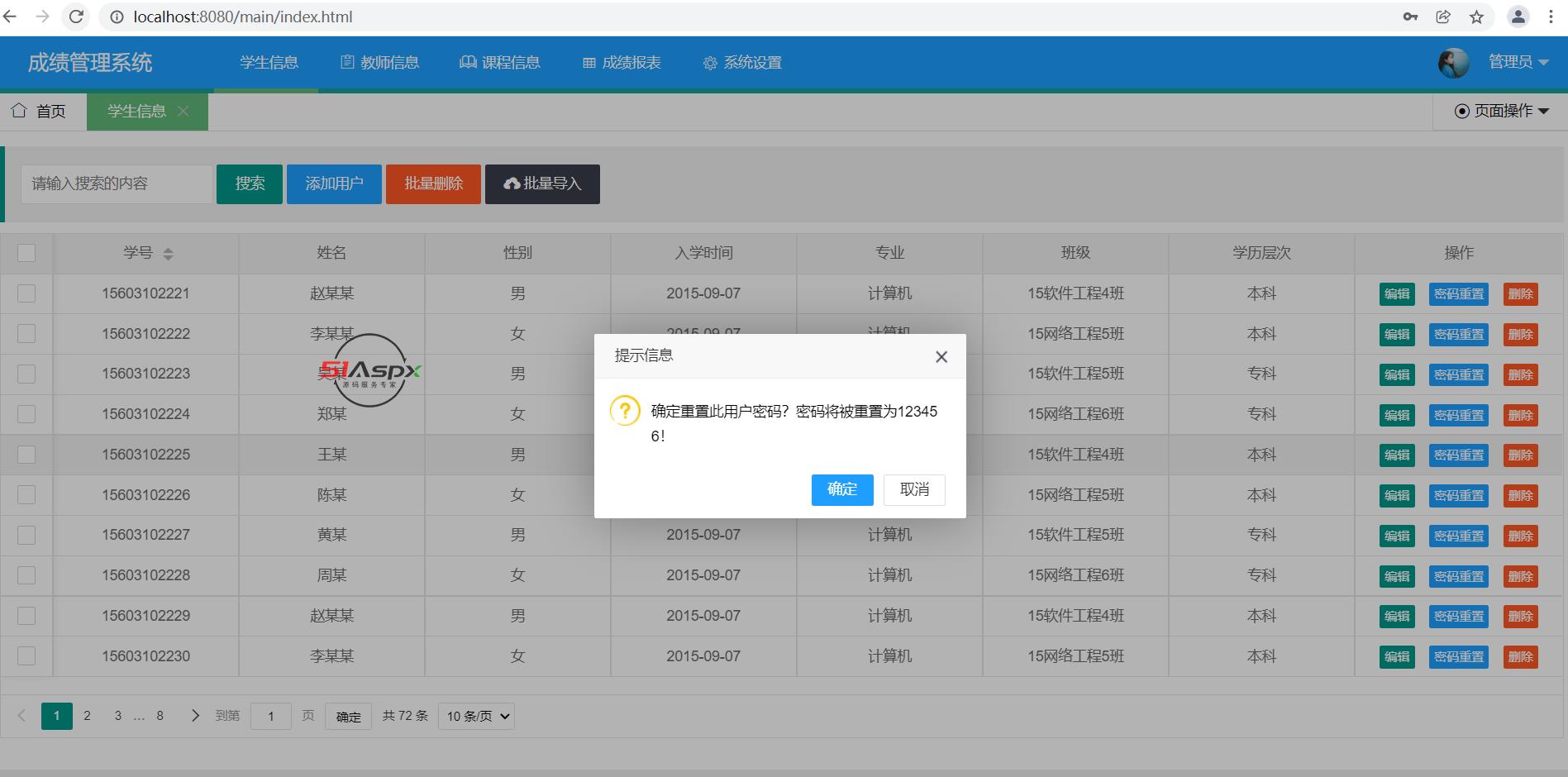Go back using browser back arrow
1568x777 pixels.
coord(10,17)
